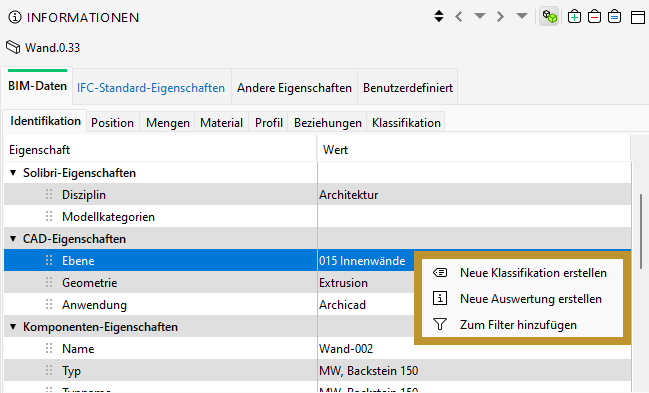The image size is (649, 393).
Task: Go forward with the right chevron
Action: [x=500, y=17]
